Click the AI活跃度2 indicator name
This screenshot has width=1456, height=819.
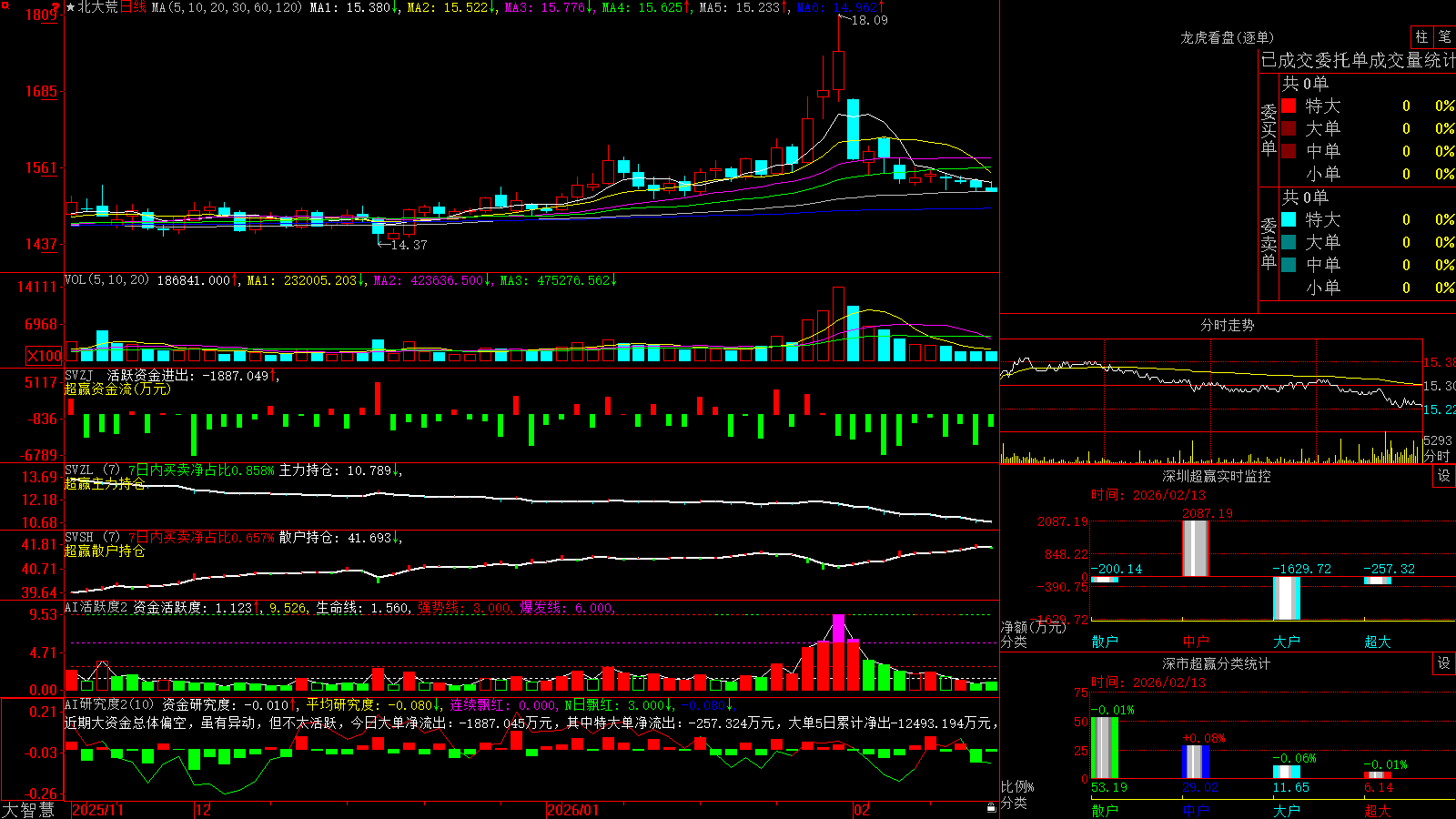pos(96,608)
